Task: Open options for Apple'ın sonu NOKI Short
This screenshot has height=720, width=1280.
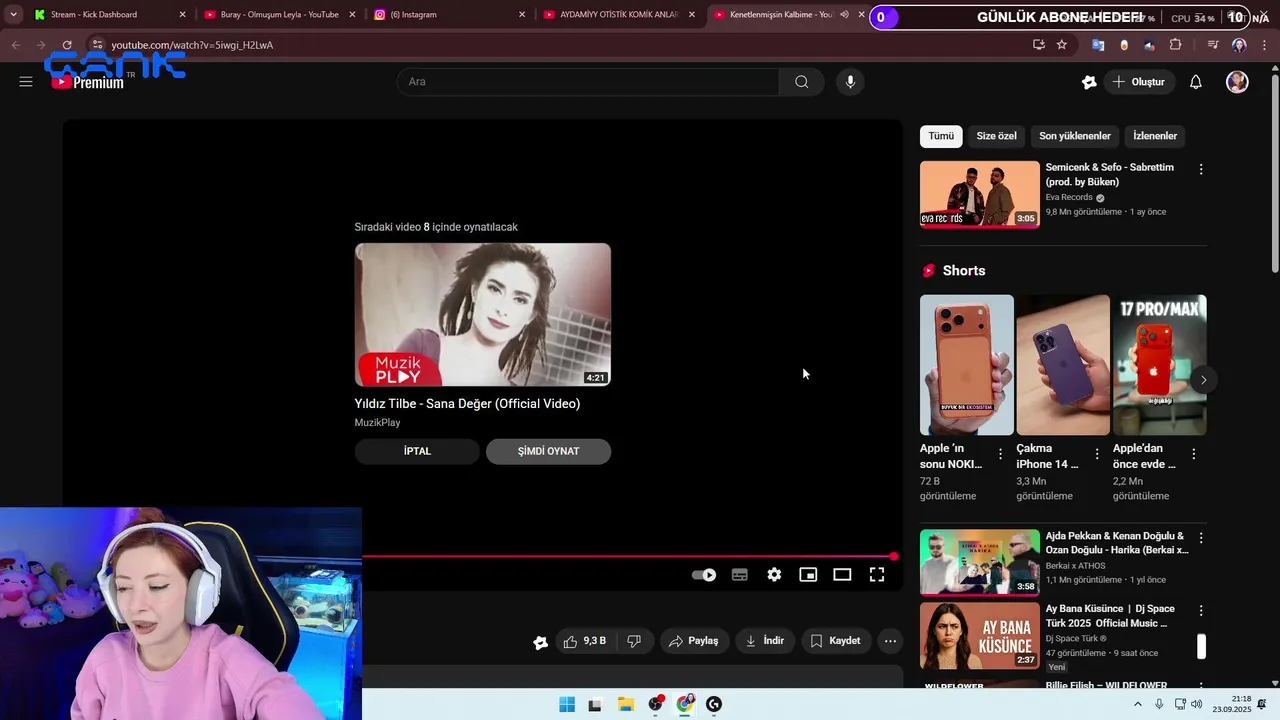Action: pos(1000,454)
